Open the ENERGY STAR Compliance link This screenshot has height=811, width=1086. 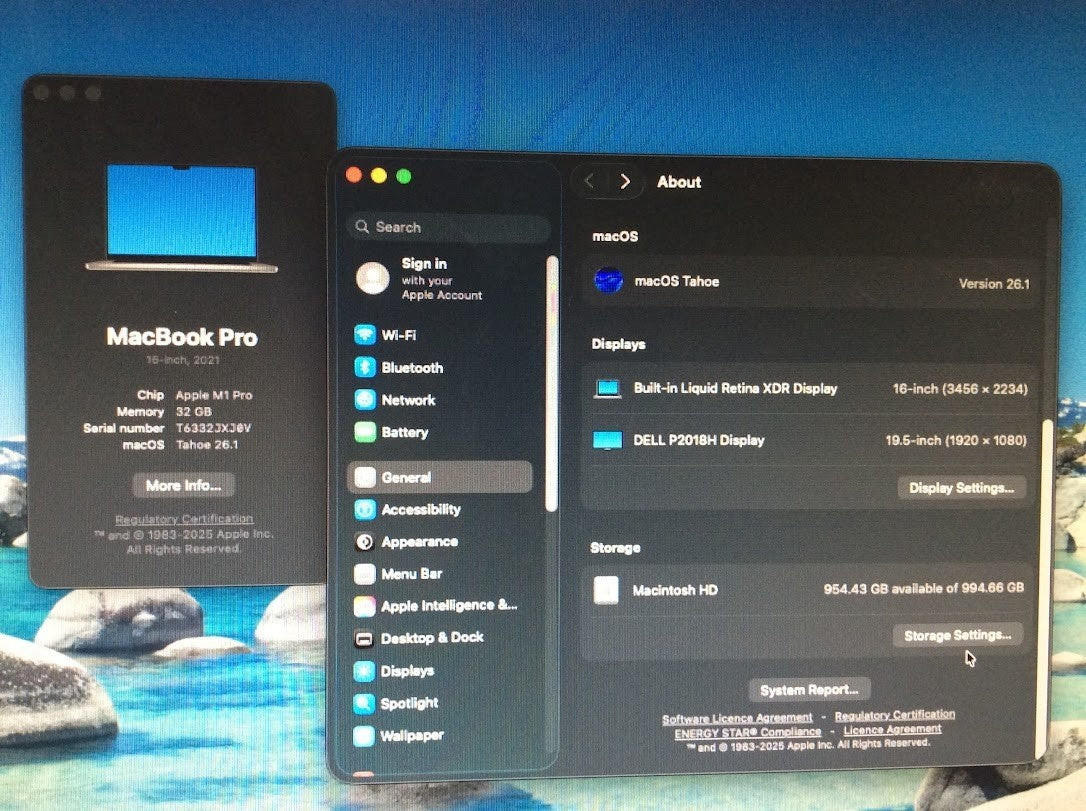748,732
